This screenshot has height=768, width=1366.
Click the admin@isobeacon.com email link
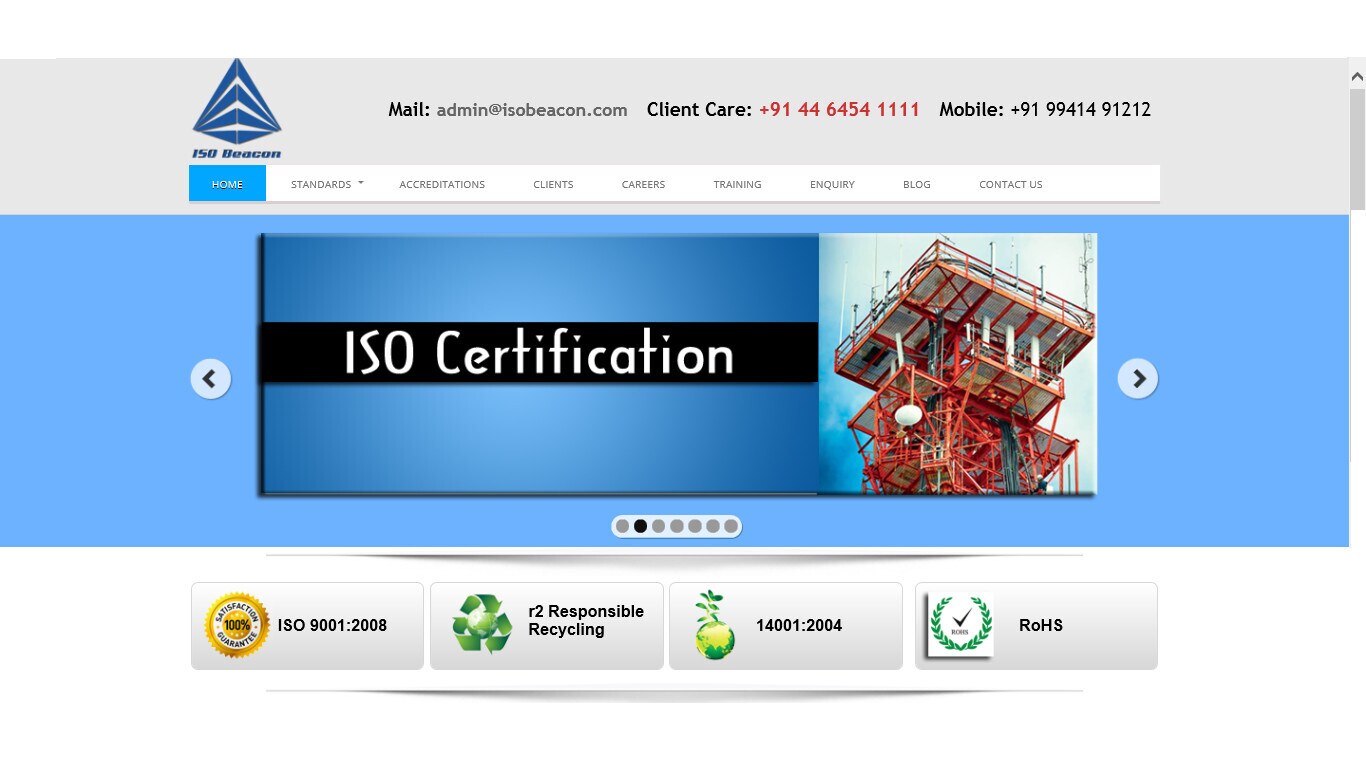532,110
